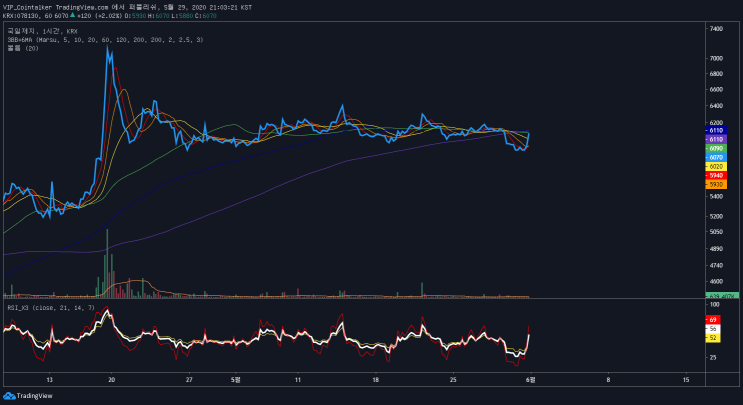Select the blue 6070 current price label
The image size is (743, 405).
click(x=716, y=157)
